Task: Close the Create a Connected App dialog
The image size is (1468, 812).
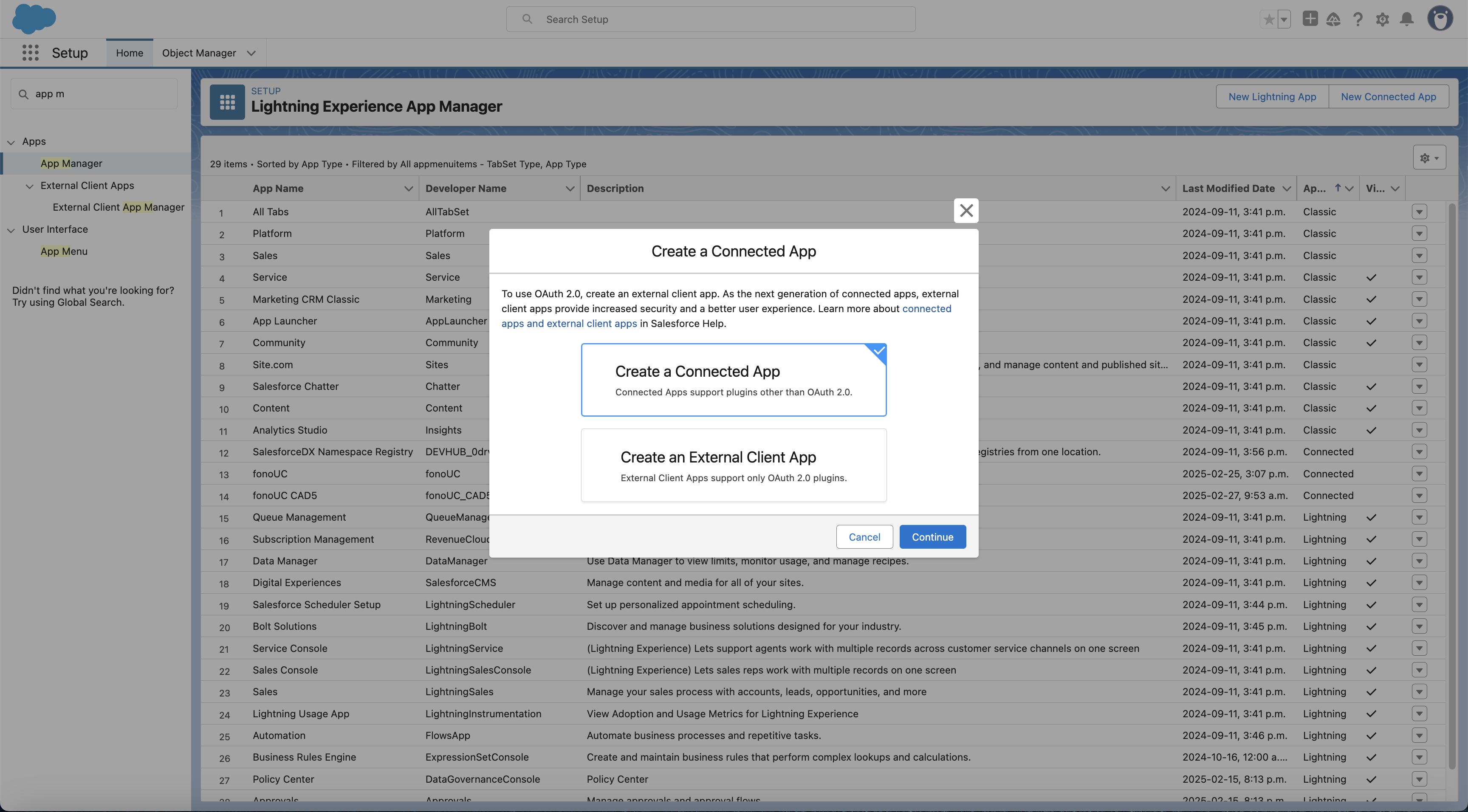Action: point(966,210)
